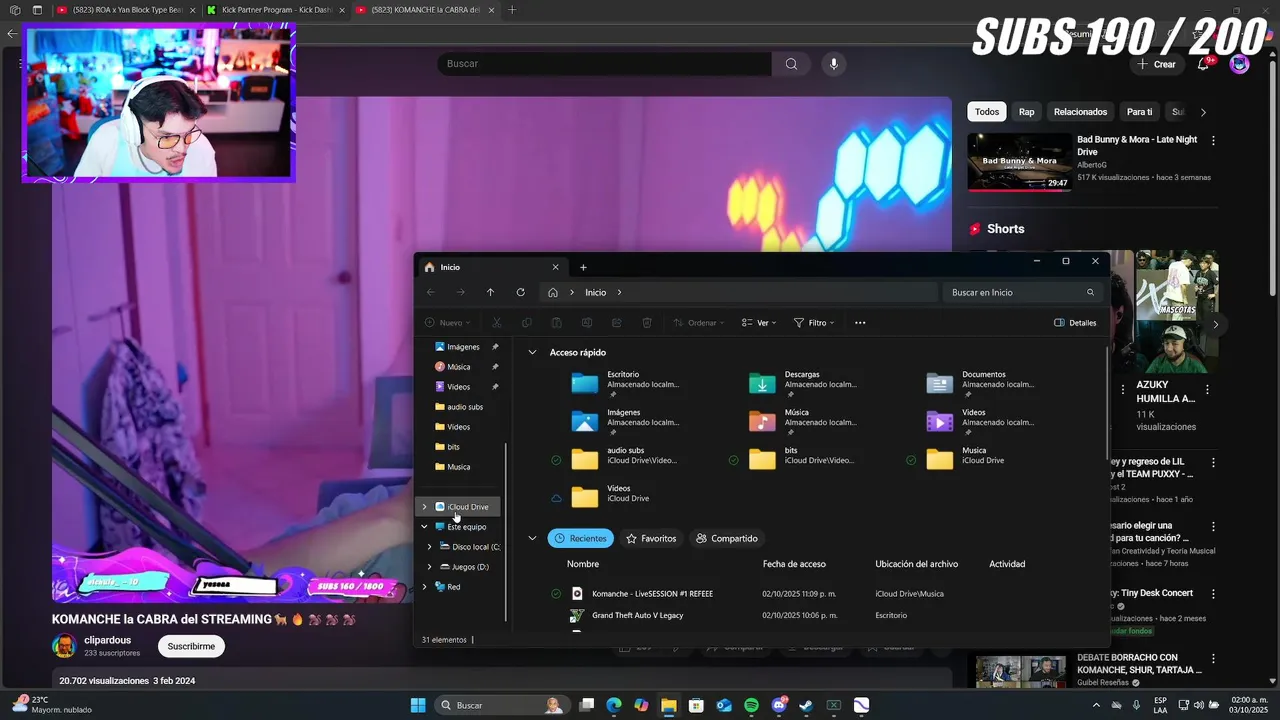Select Komanche - LiveSESSION #1 REFEEE file
The height and width of the screenshot is (720, 1280).
pos(652,594)
